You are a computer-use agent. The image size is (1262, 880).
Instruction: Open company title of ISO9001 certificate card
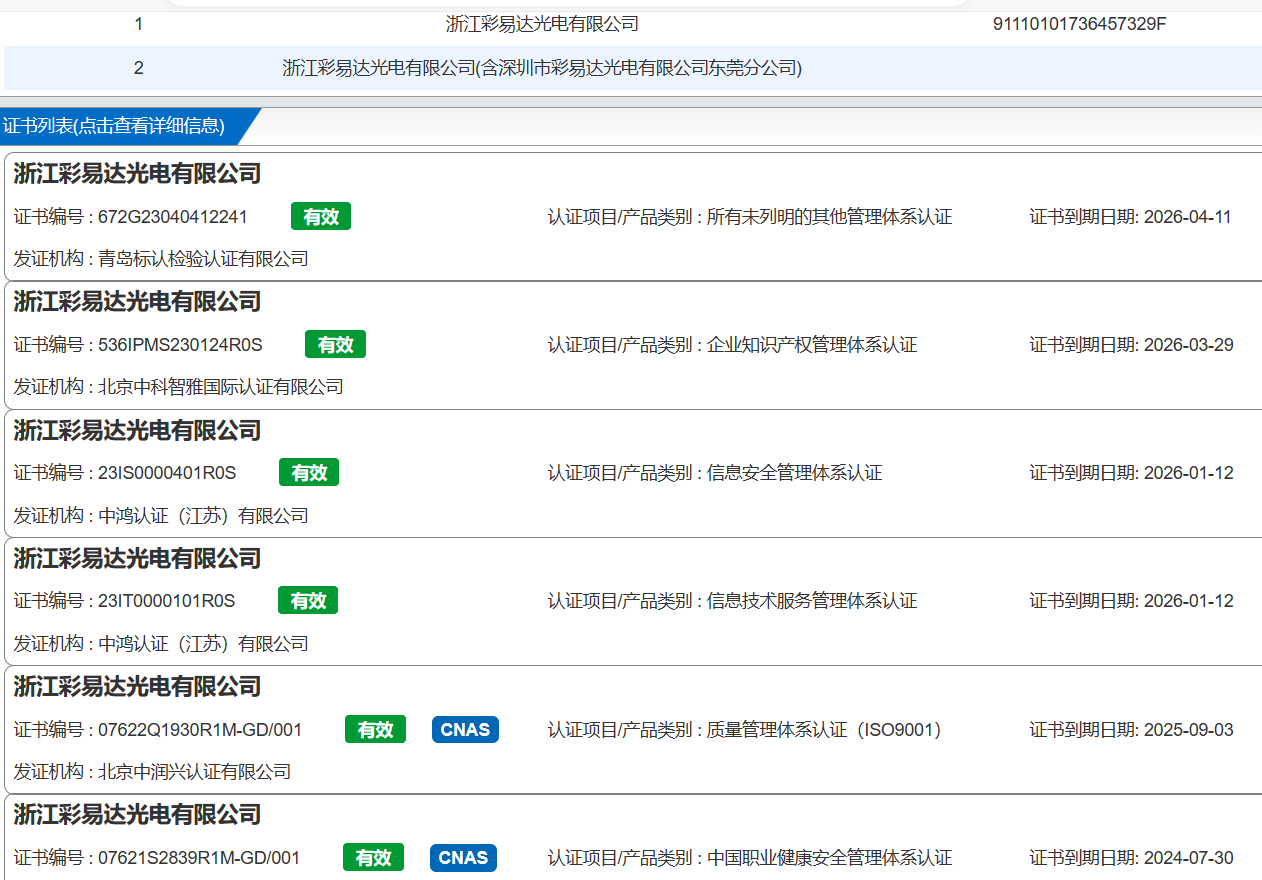137,687
